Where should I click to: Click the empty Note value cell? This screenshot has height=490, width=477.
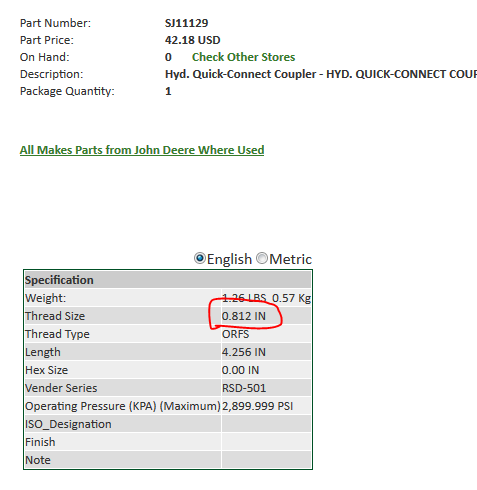click(266, 460)
